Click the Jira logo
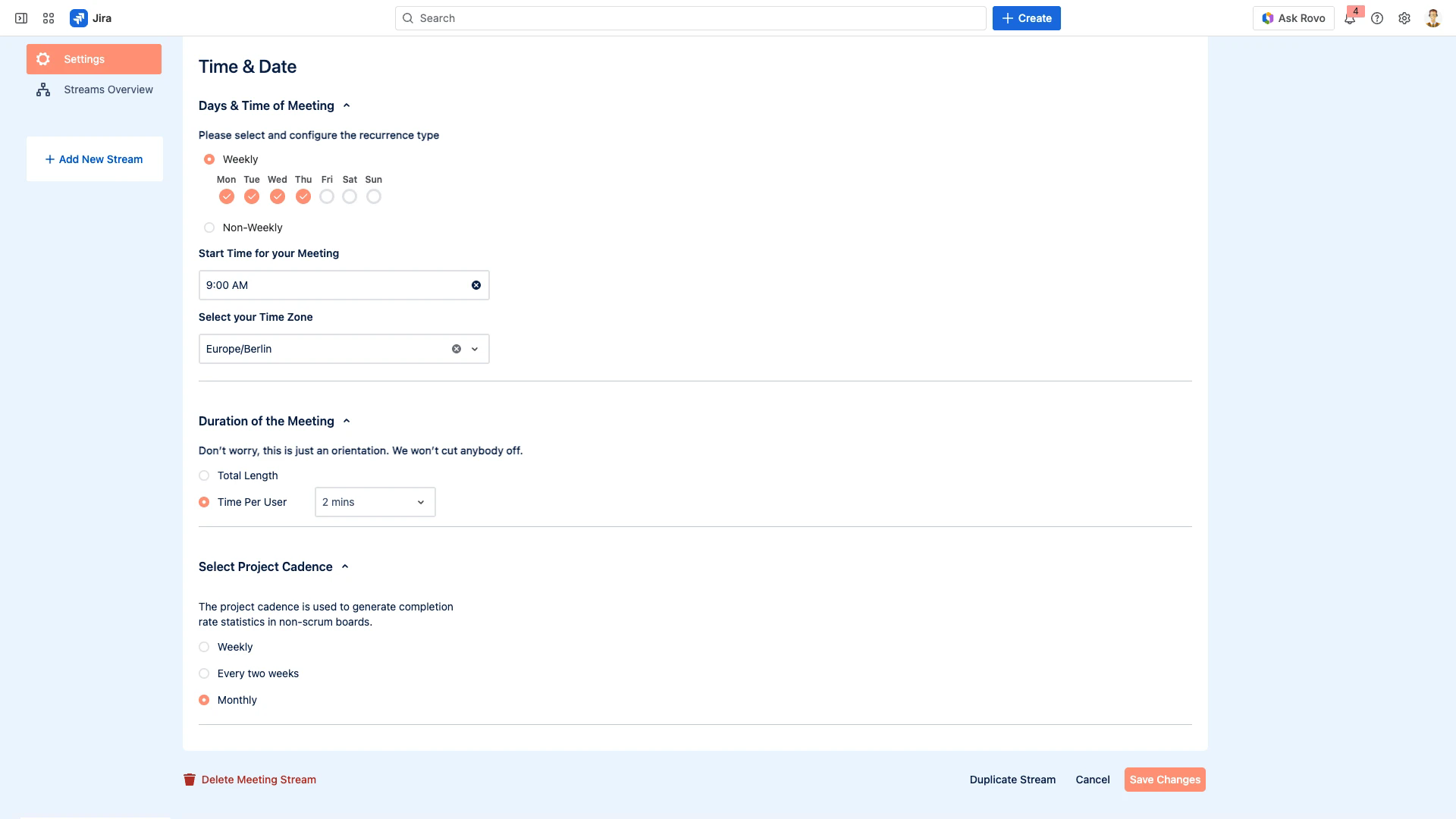This screenshot has width=1456, height=819. point(80,17)
